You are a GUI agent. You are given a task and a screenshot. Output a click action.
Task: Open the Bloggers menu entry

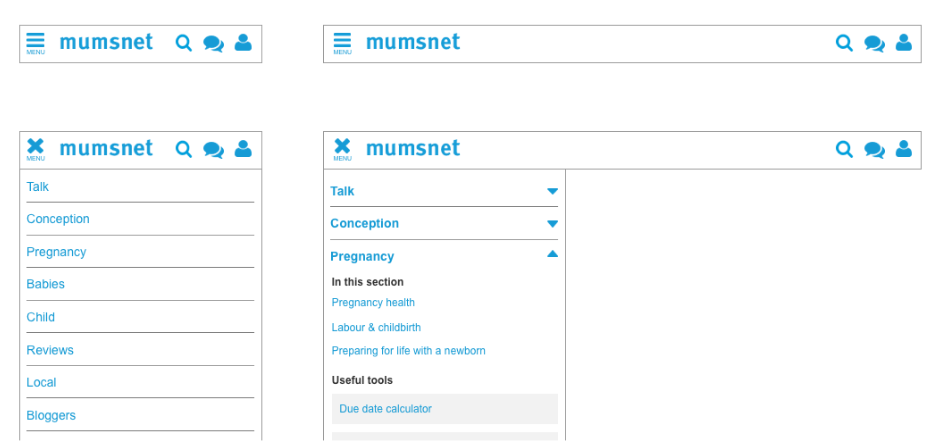click(x=51, y=415)
